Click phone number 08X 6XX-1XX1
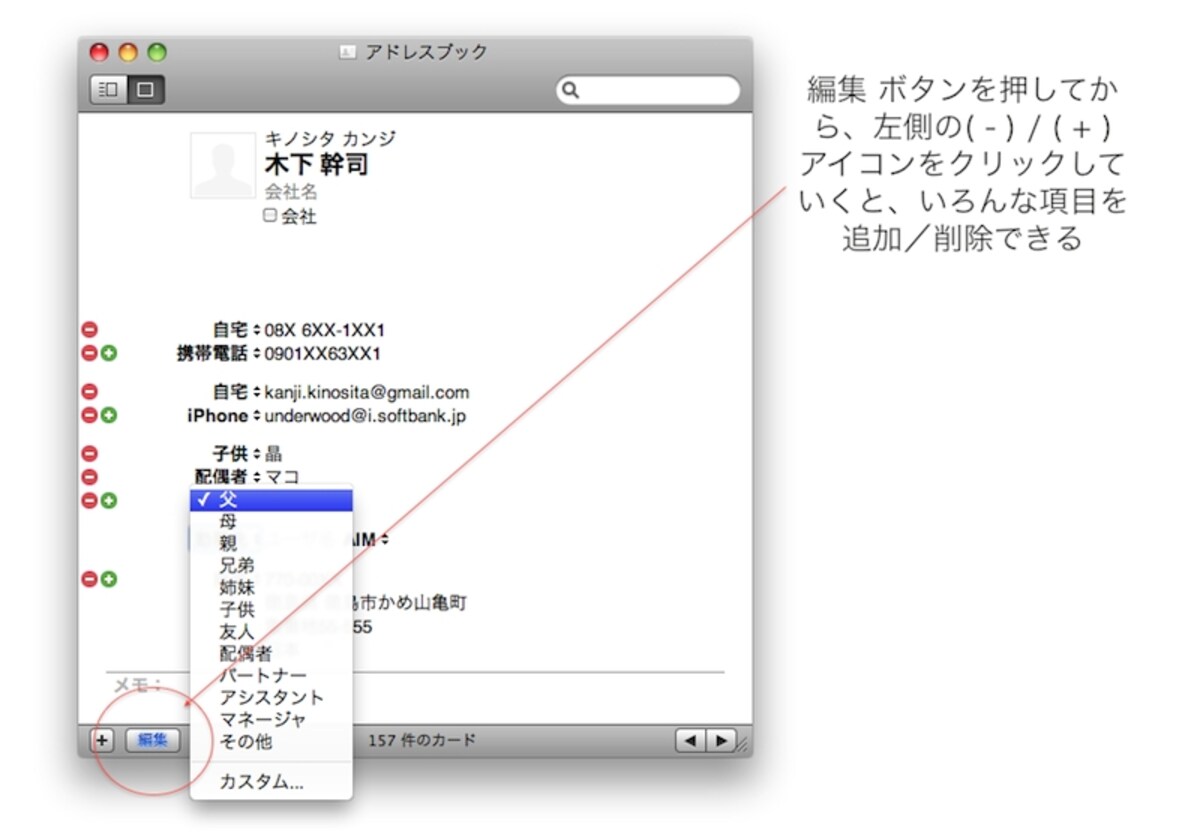 click(325, 330)
